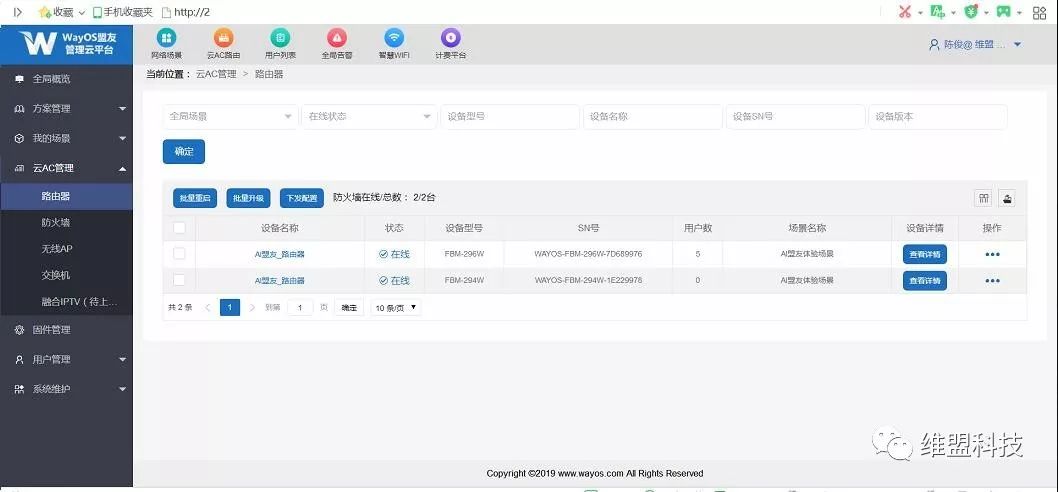Viewport: 1058px width, 492px height.
Task: Focus the 设备版本 input field
Action: point(938,116)
